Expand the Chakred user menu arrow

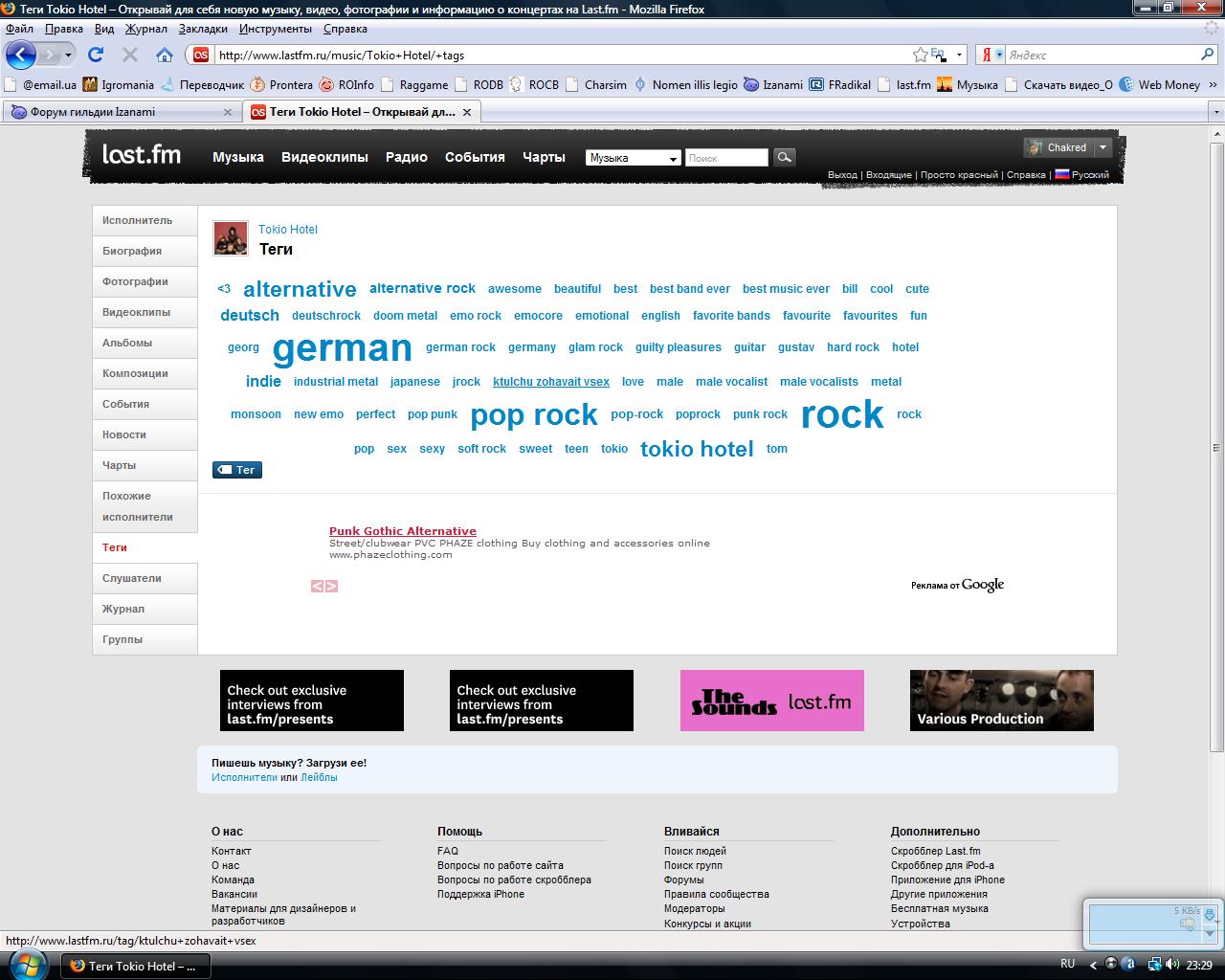coord(1102,147)
